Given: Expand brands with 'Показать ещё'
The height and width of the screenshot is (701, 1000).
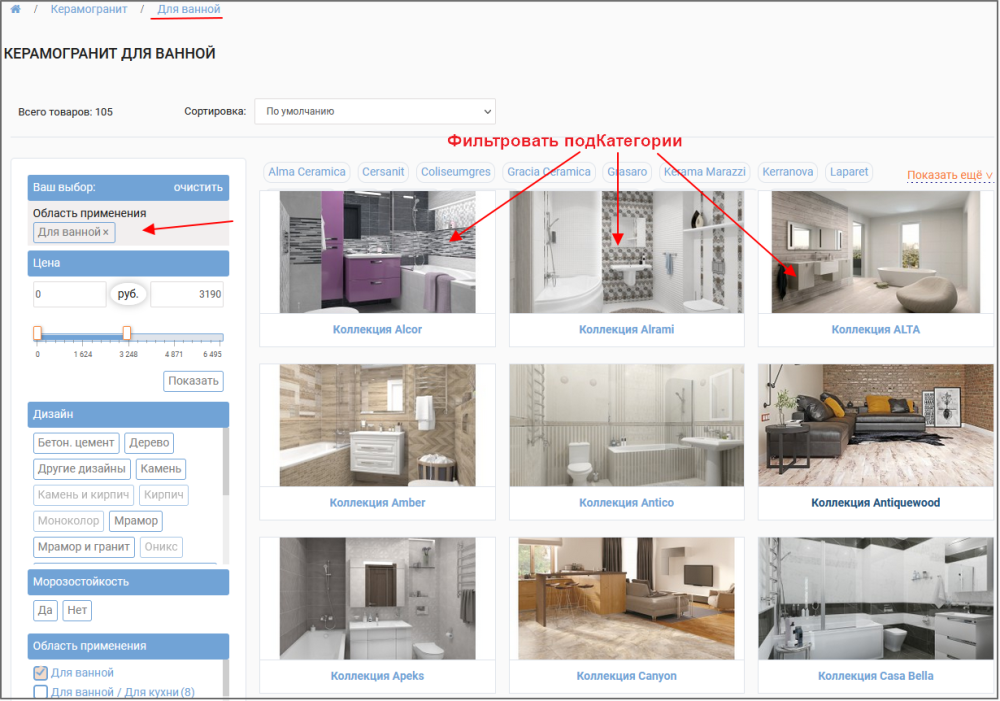Looking at the screenshot, I should coord(949,175).
